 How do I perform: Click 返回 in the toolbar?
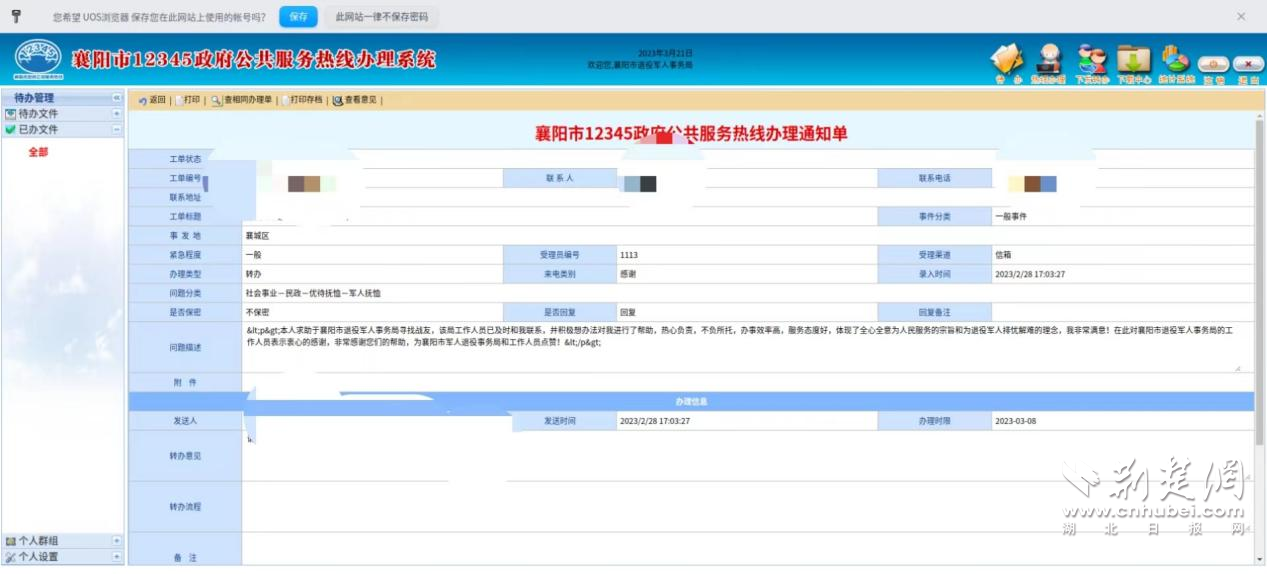tap(152, 100)
